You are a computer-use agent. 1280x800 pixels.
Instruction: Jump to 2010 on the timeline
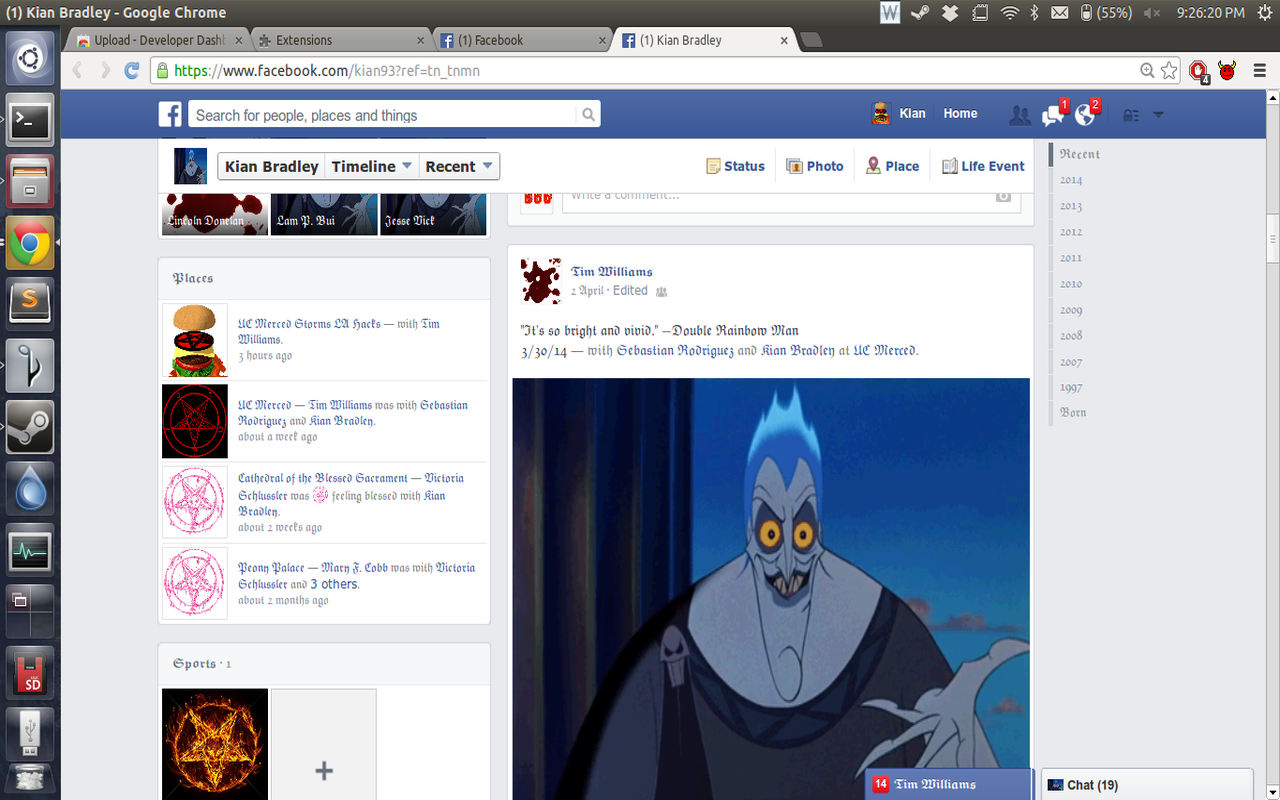1071,284
